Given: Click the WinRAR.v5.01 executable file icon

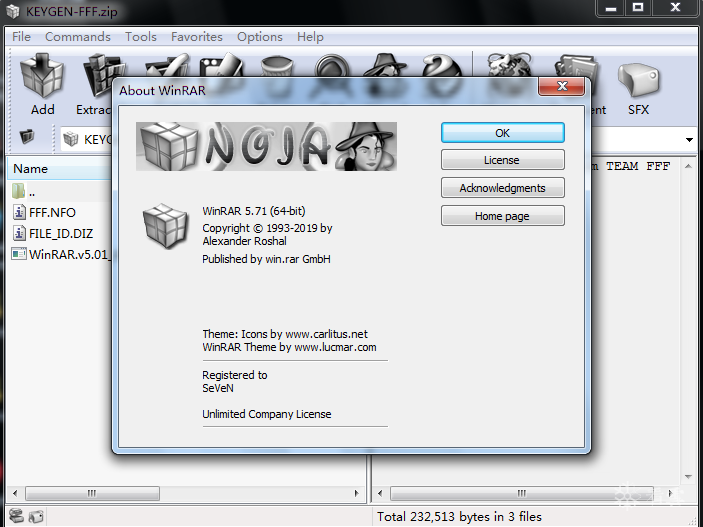Looking at the screenshot, I should (x=19, y=254).
